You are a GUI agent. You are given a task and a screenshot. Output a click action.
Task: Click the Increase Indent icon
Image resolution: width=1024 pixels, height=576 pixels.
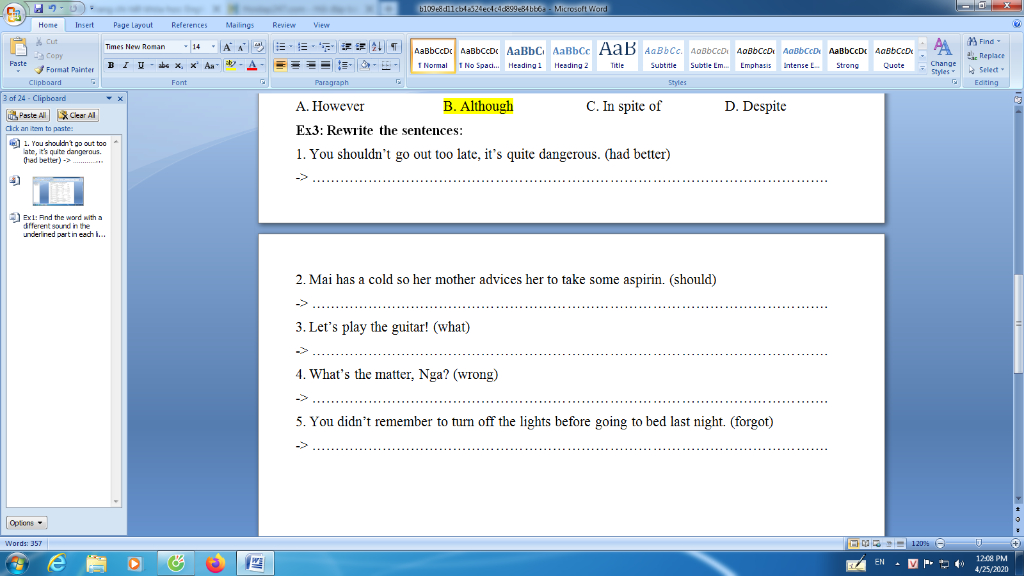point(360,47)
